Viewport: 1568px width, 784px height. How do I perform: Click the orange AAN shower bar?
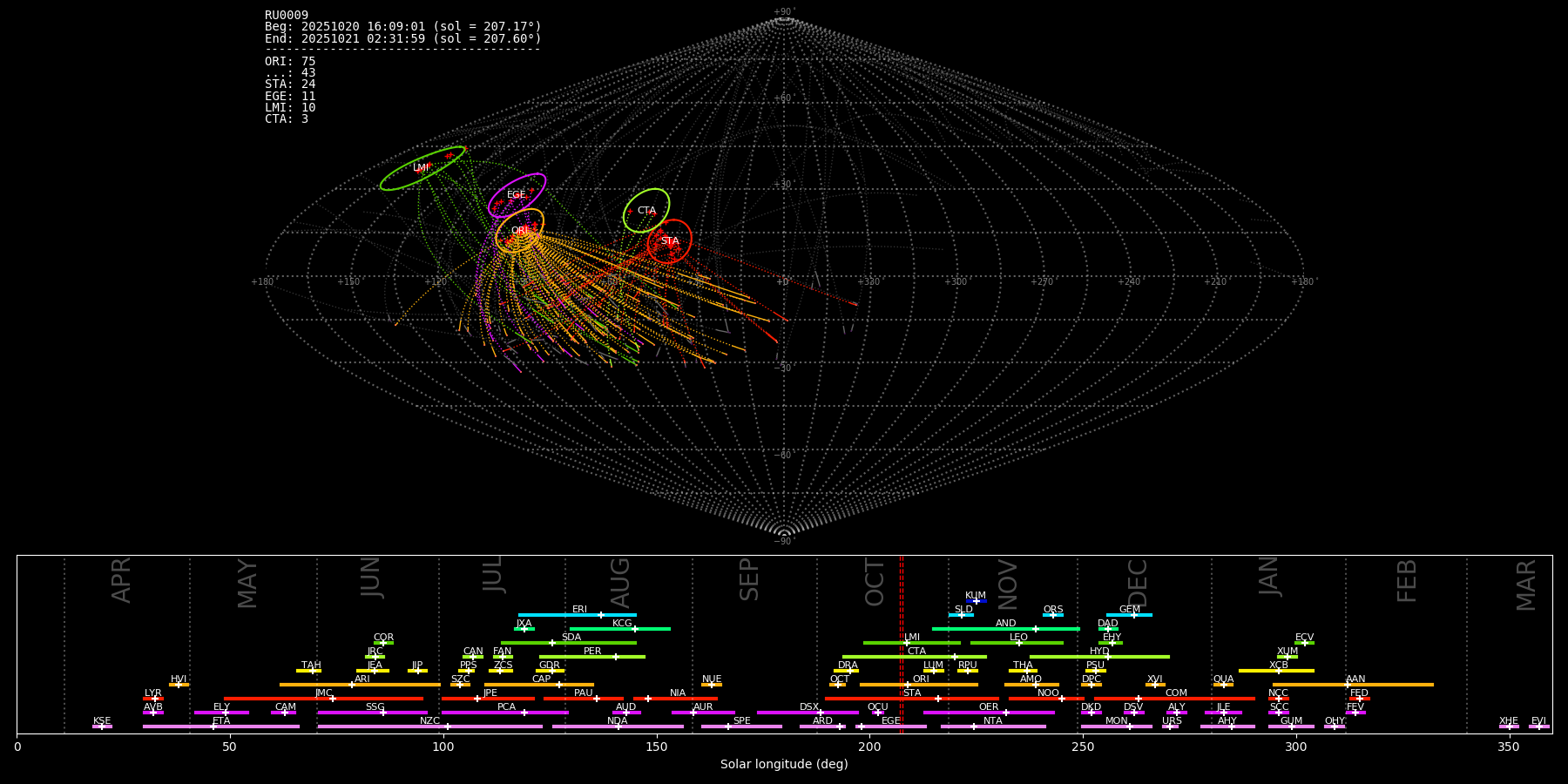[1394, 685]
